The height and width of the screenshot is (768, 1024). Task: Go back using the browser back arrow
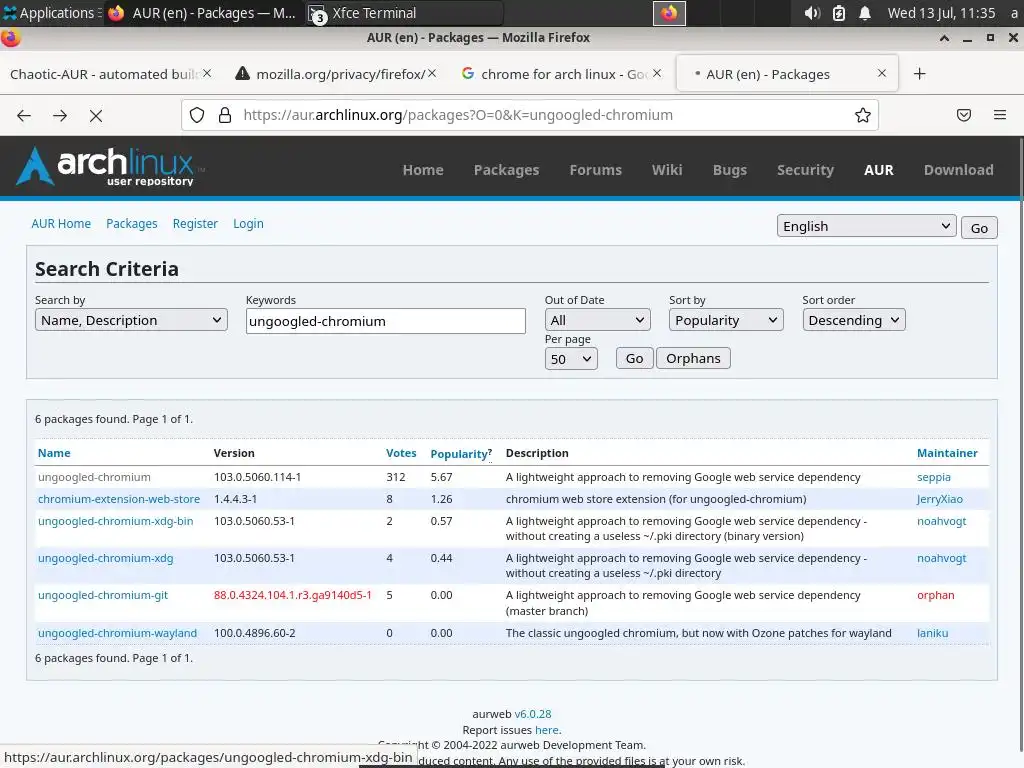click(x=24, y=116)
